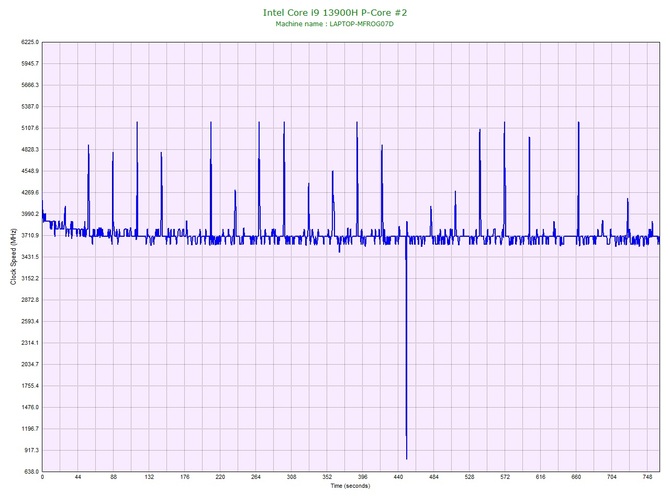Click the 1476.0 y-axis value

pos(30,407)
